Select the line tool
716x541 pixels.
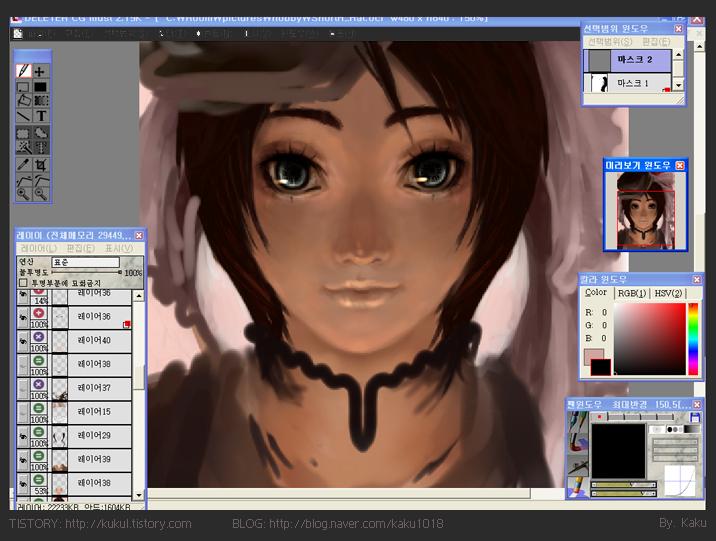click(x=23, y=116)
